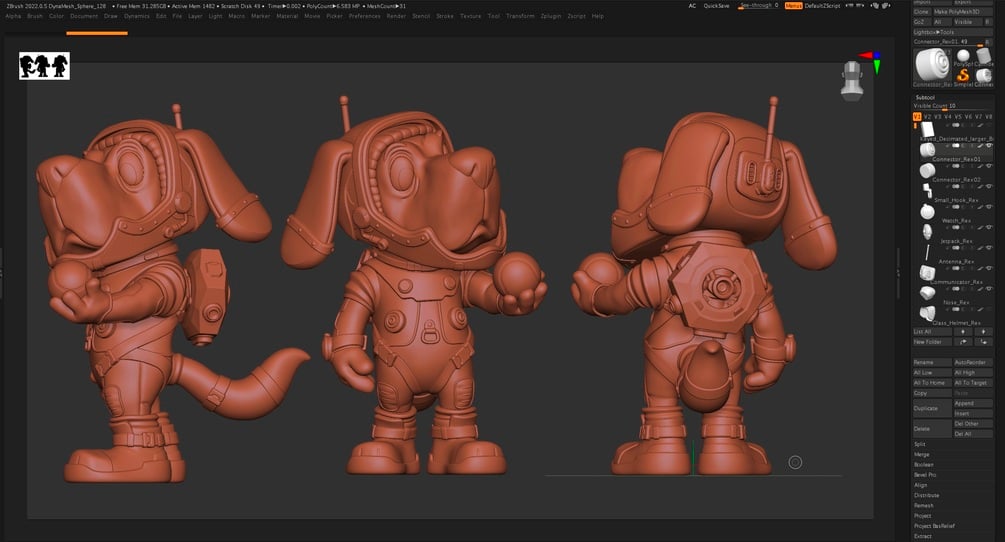
Task: Select the Connector_Rex01 subtool thumbnail
Action: click(927, 151)
